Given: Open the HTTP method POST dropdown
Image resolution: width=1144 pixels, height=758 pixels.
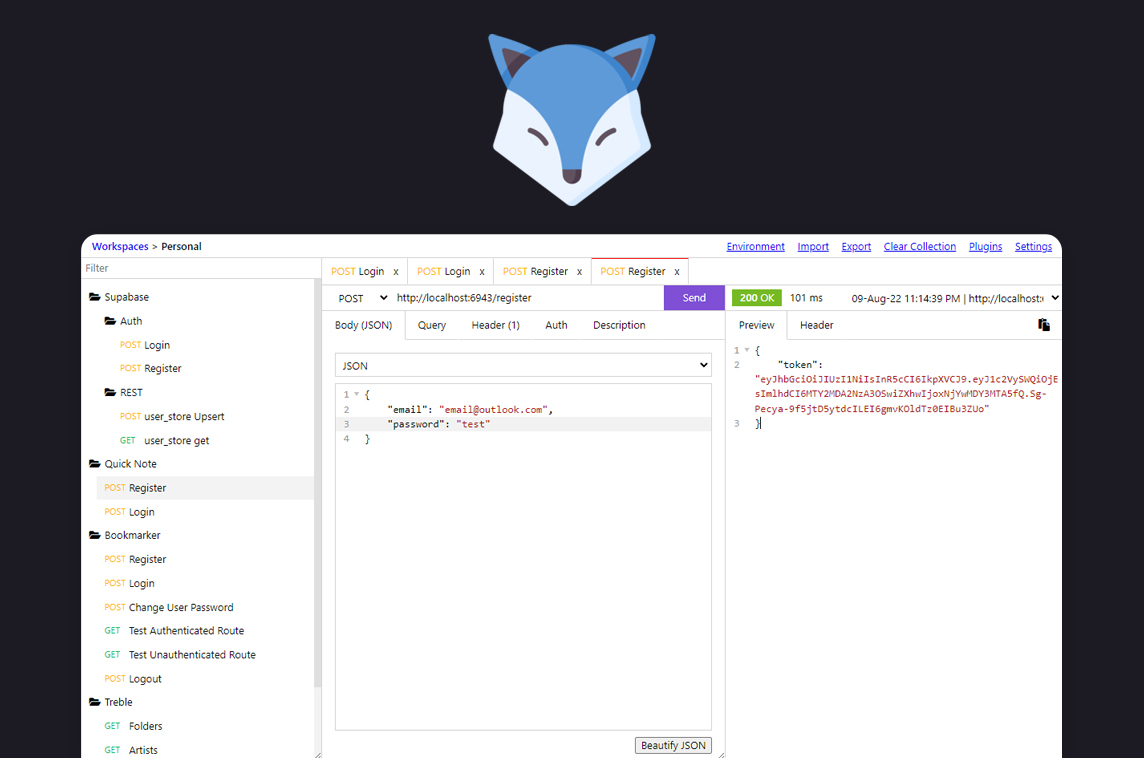Looking at the screenshot, I should coord(362,298).
